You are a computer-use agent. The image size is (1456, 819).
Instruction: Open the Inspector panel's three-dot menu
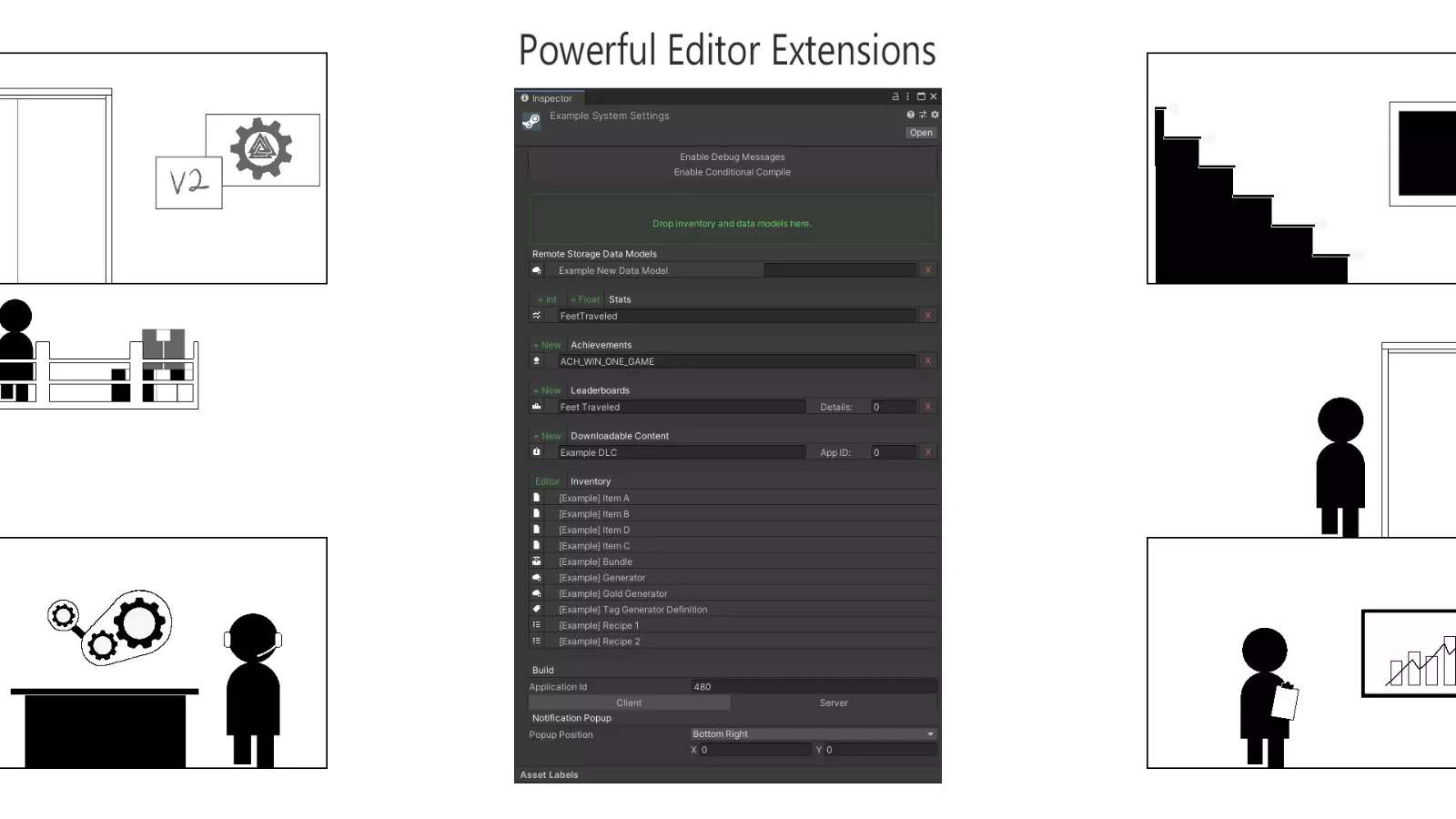point(907,96)
